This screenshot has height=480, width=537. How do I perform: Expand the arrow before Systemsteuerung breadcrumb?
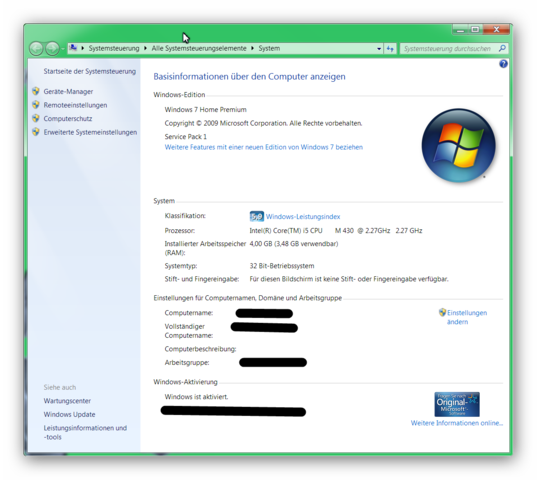pos(83,48)
